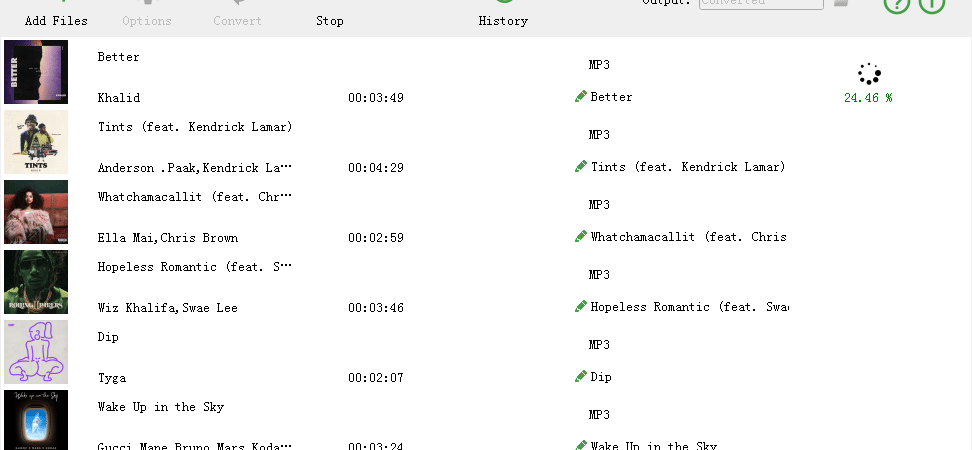Click the output folder browse icon
This screenshot has height=450, width=972.
coord(841,2)
